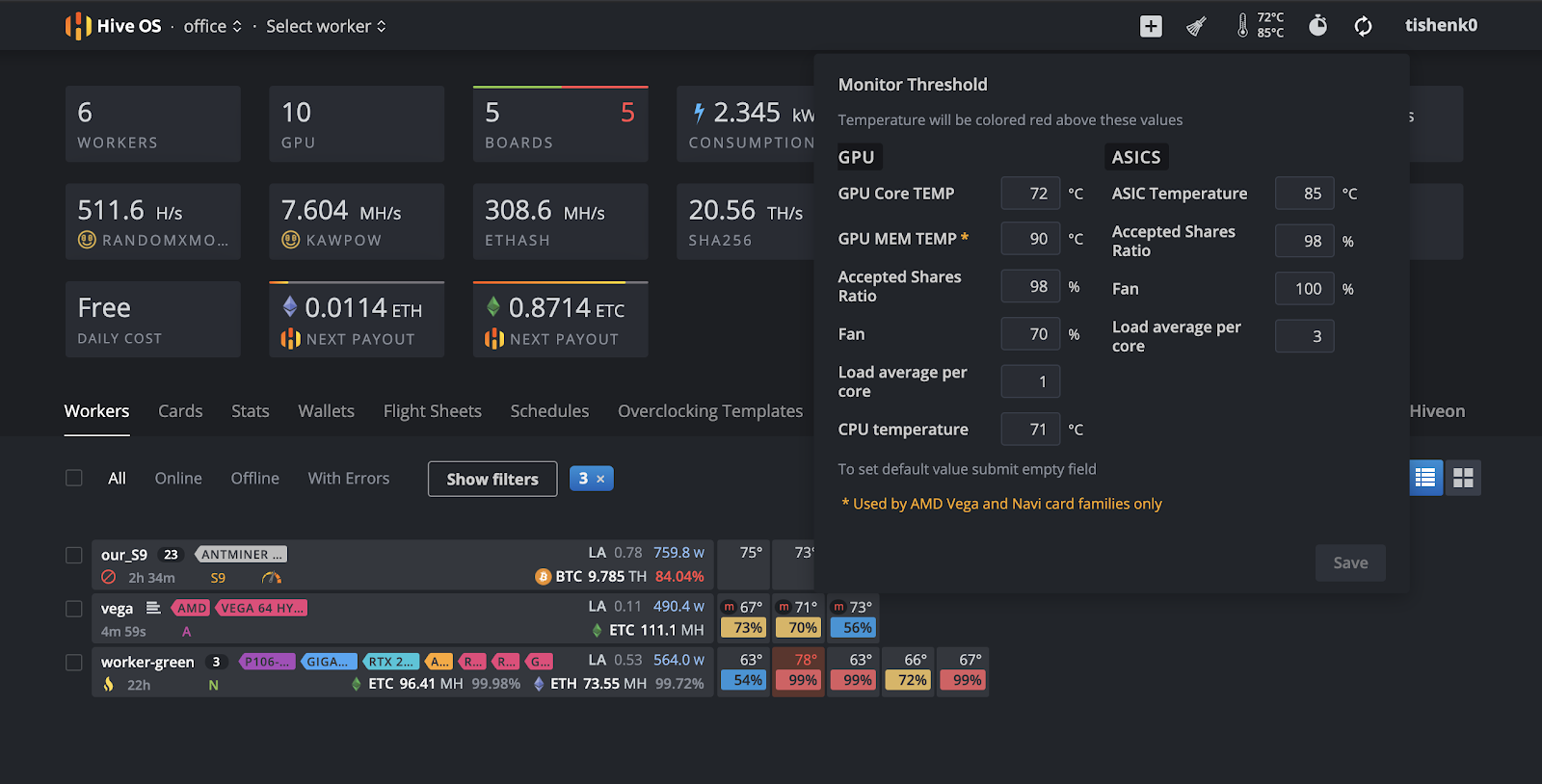Check the worker-green checkbox
Image resolution: width=1542 pixels, height=784 pixels.
[73, 663]
